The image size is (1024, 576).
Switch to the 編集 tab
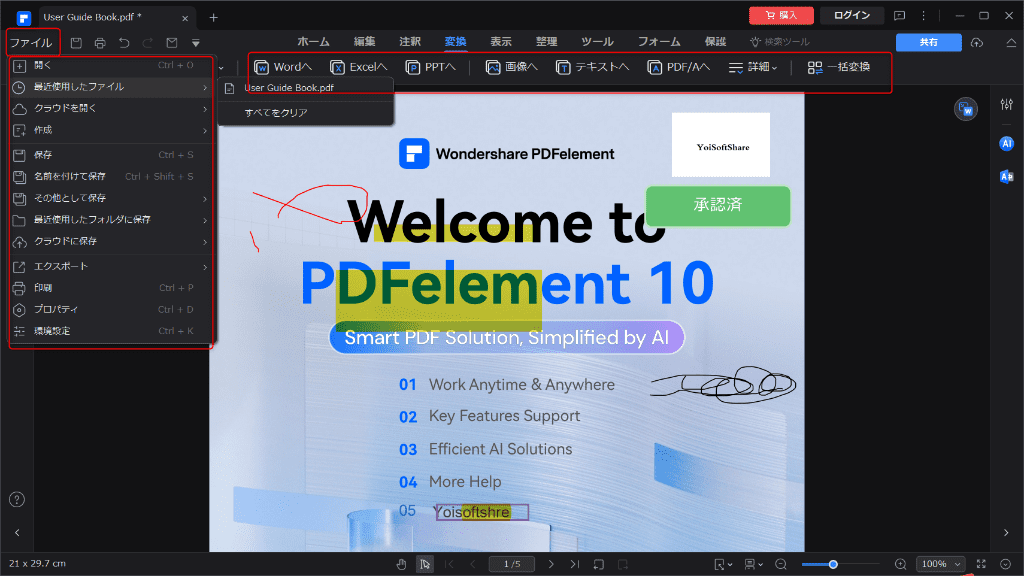(x=364, y=42)
